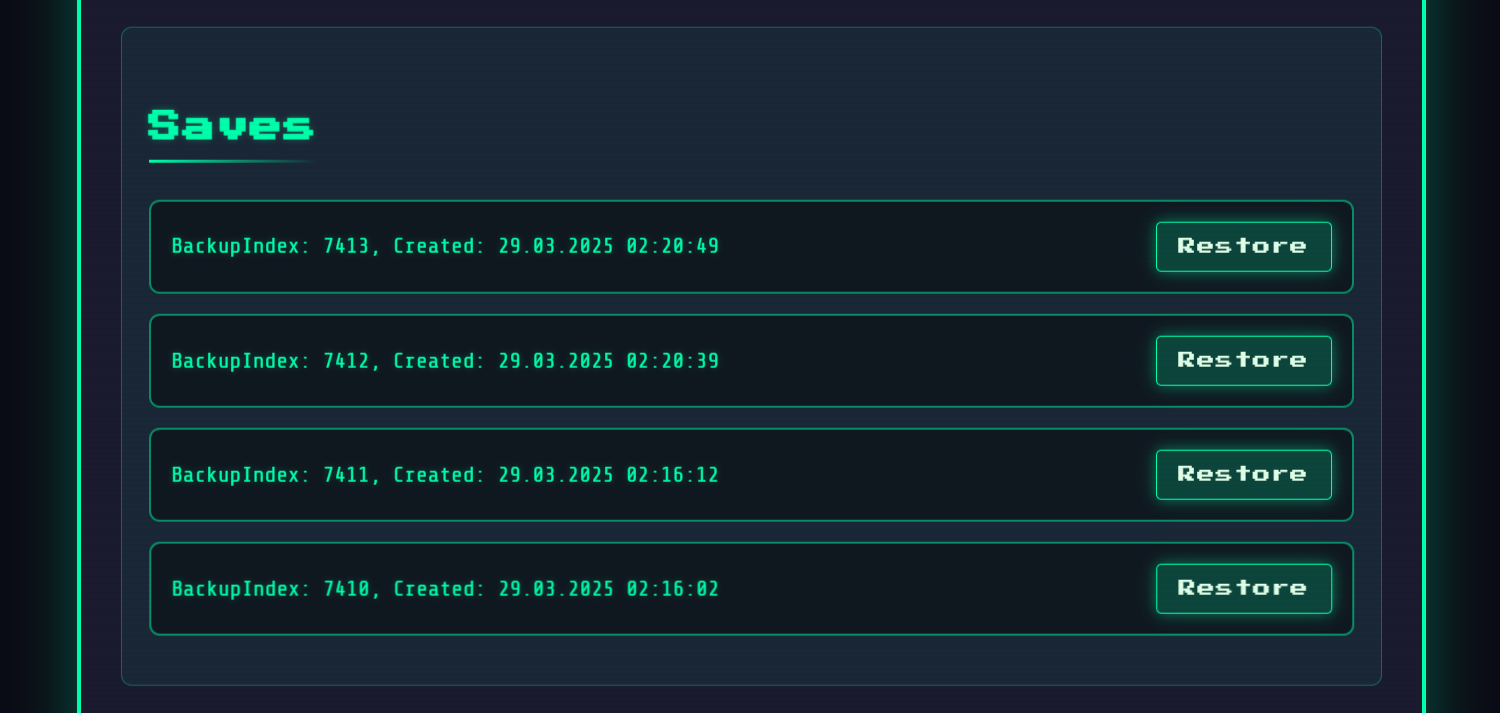The height and width of the screenshot is (713, 1500).
Task: Click the Saves page heading
Action: (229, 124)
